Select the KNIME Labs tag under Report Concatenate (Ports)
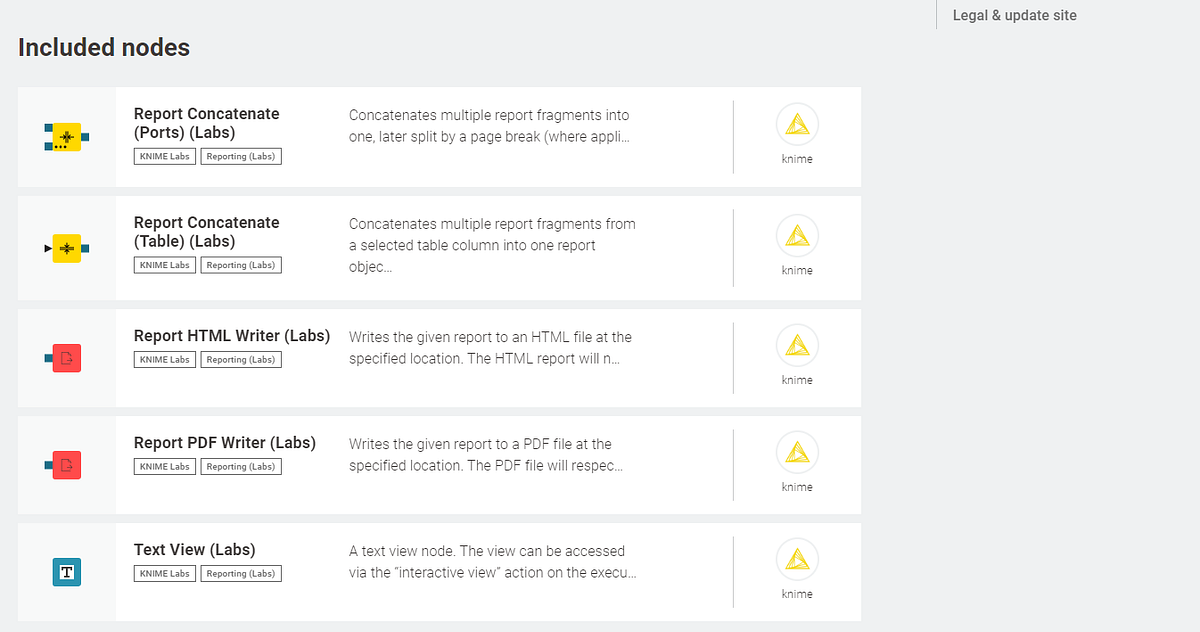This screenshot has height=632, width=1200. [x=164, y=156]
